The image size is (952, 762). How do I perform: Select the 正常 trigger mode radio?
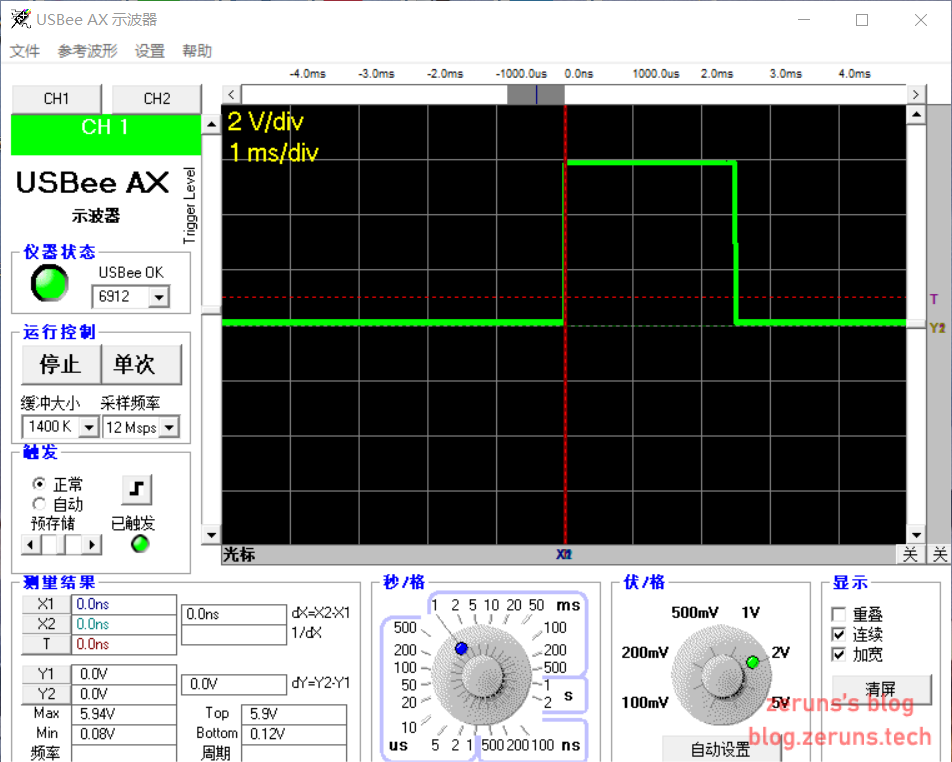pyautogui.click(x=39, y=484)
